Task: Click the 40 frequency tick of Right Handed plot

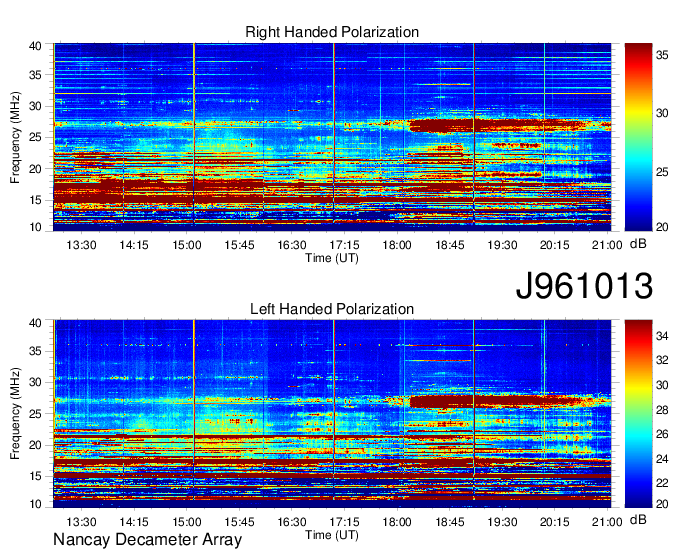Action: pyautogui.click(x=36, y=46)
